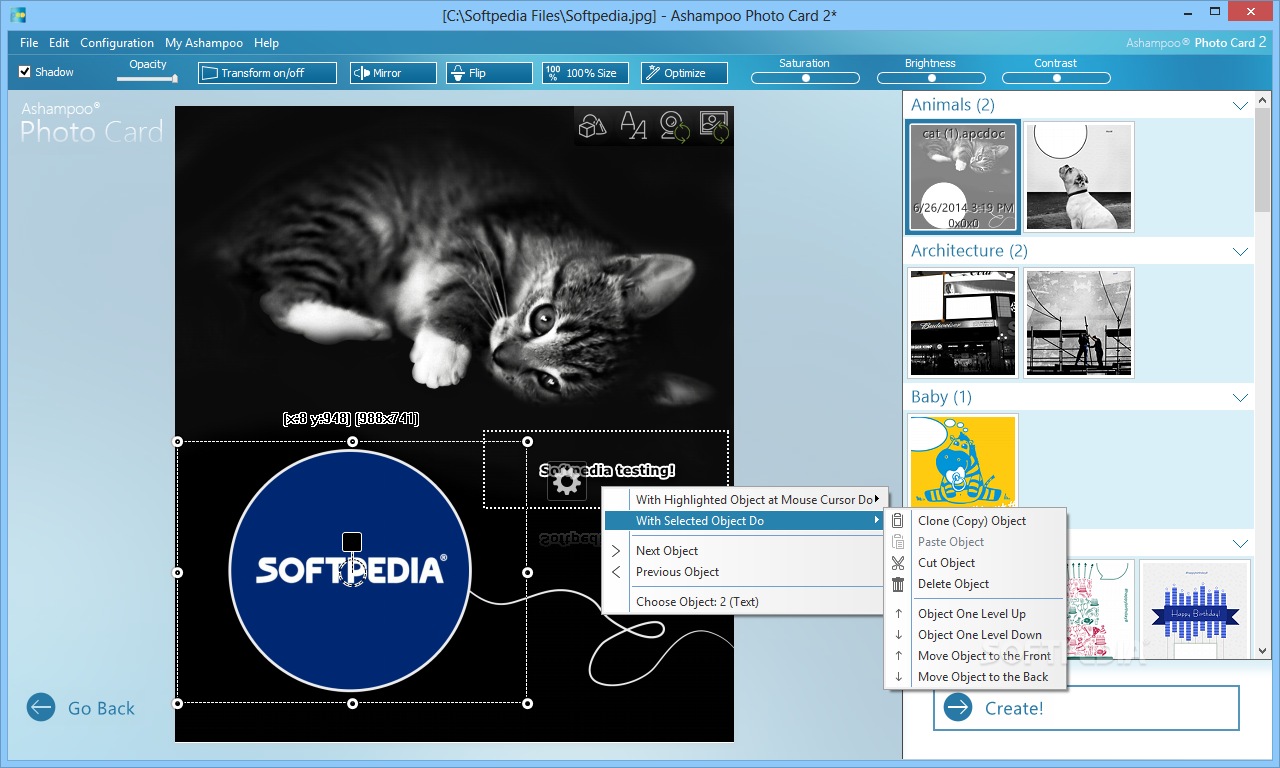Click the Contrast slider

(x=1056, y=78)
